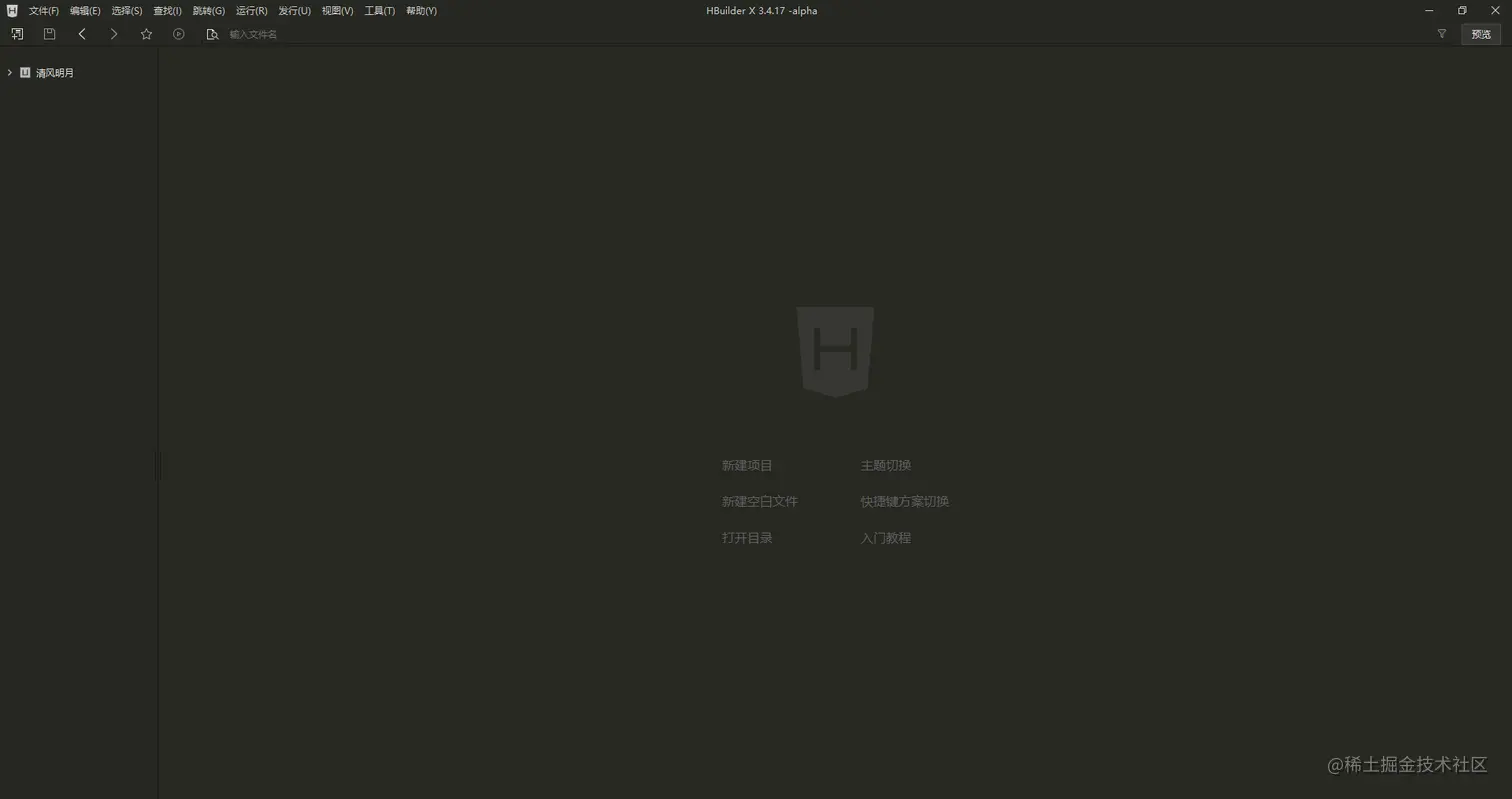Open the 选择(S) menu
This screenshot has height=799, width=1512.
[127, 11]
